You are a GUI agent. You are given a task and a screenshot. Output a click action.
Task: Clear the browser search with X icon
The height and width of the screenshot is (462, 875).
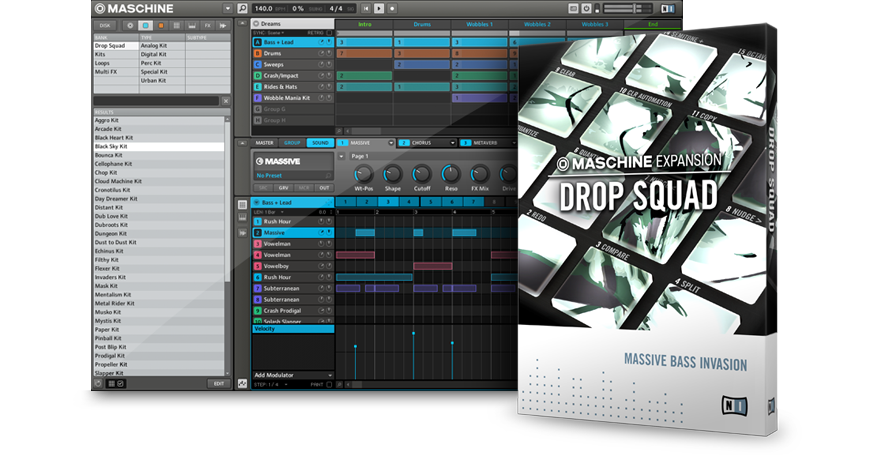pos(226,101)
